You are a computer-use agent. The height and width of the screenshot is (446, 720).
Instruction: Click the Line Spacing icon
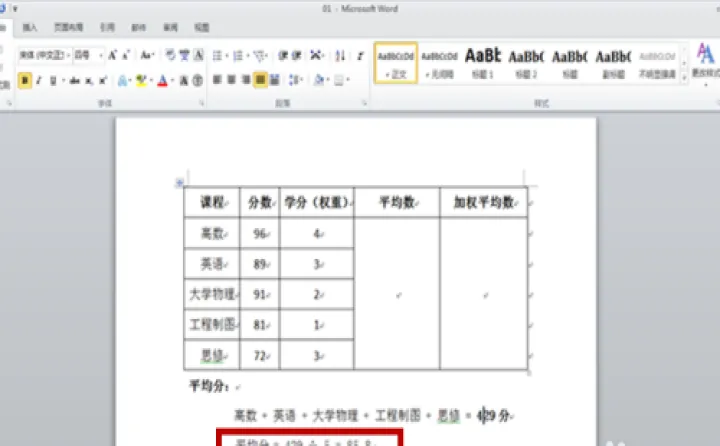tap(294, 80)
